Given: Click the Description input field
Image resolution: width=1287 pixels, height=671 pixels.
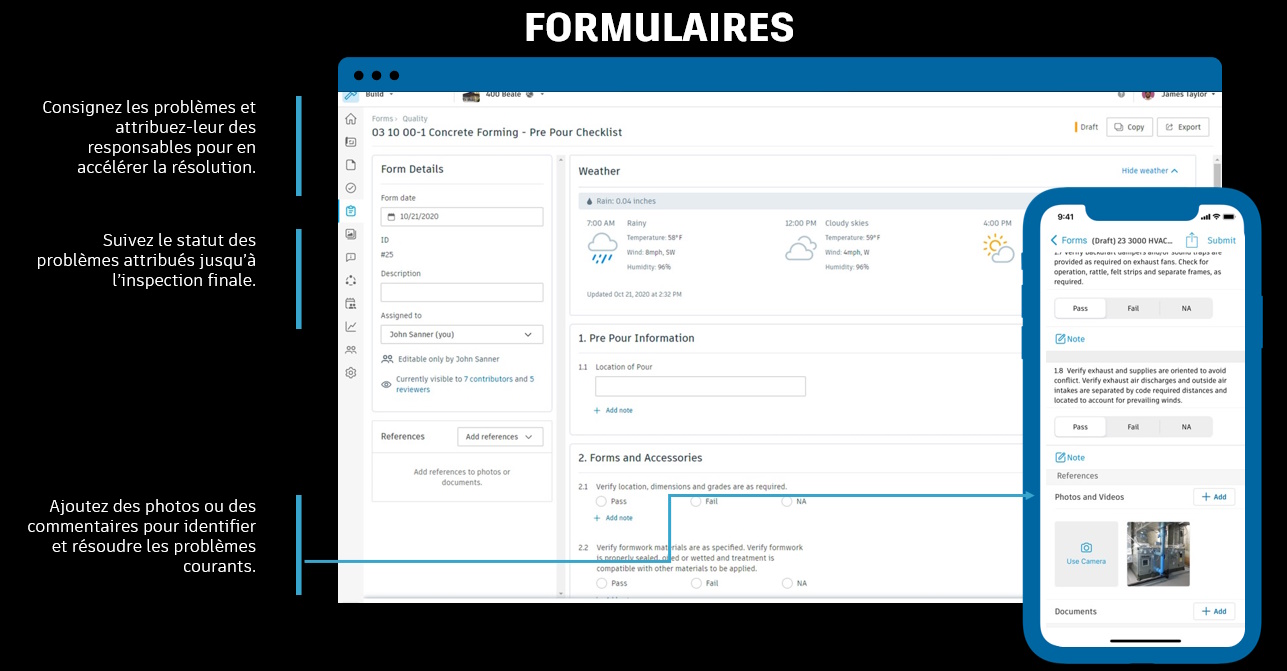Looking at the screenshot, I should point(462,292).
